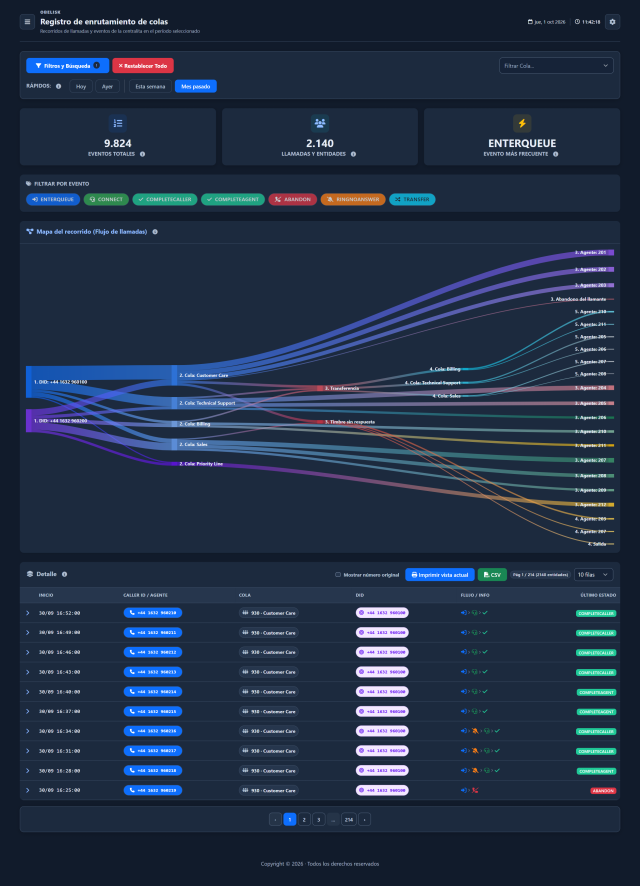
Task: Toggle the CONNECT event filter chip
Action: pos(106,199)
